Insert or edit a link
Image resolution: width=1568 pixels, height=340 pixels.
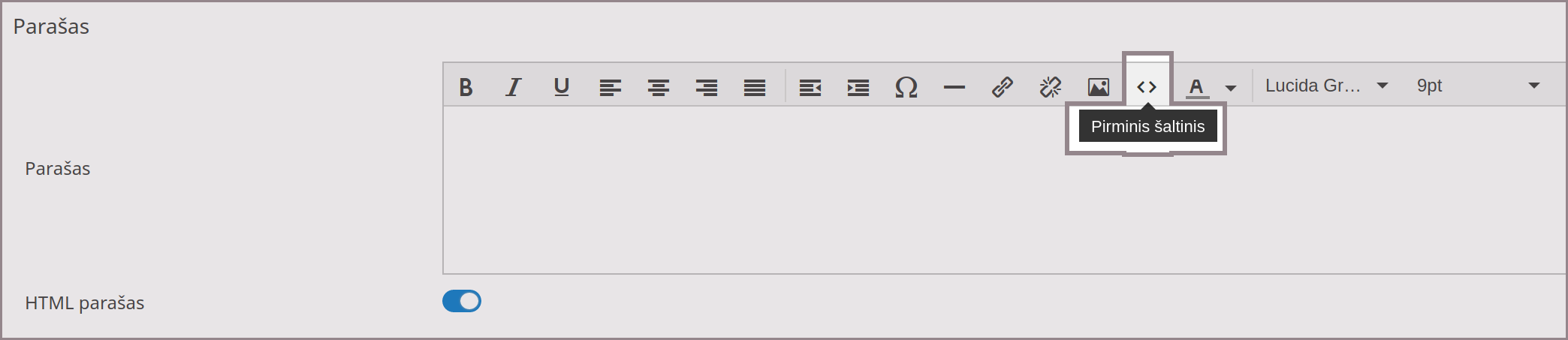pos(1002,87)
